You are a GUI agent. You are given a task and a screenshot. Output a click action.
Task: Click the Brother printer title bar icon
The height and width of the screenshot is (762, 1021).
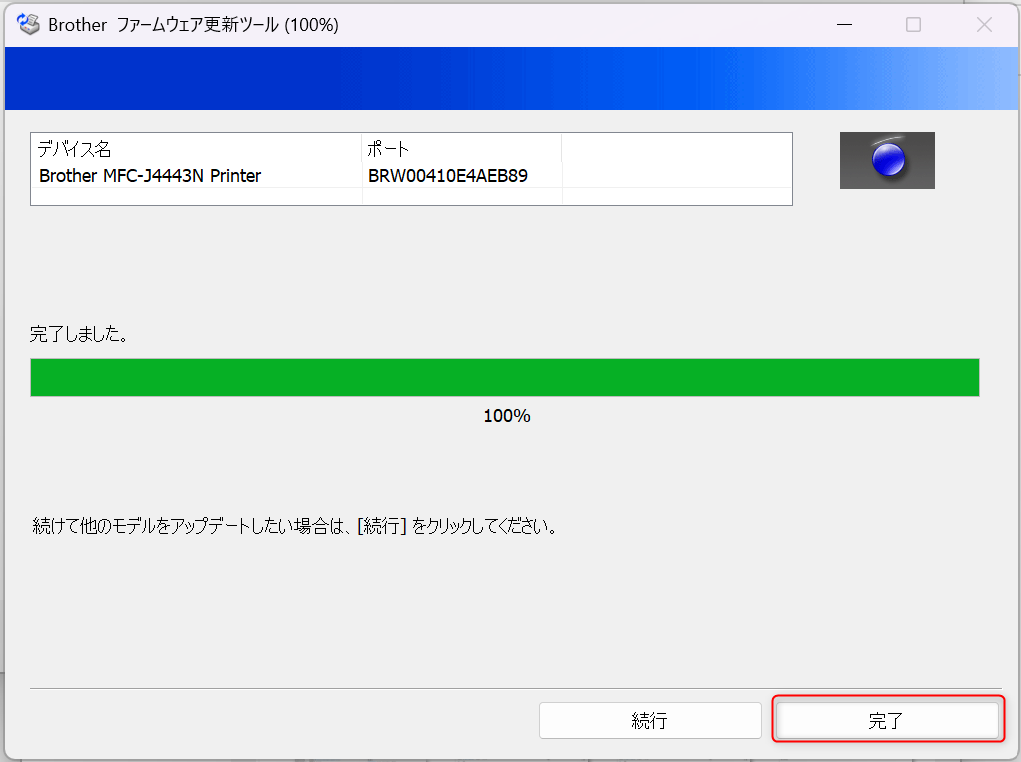click(28, 25)
